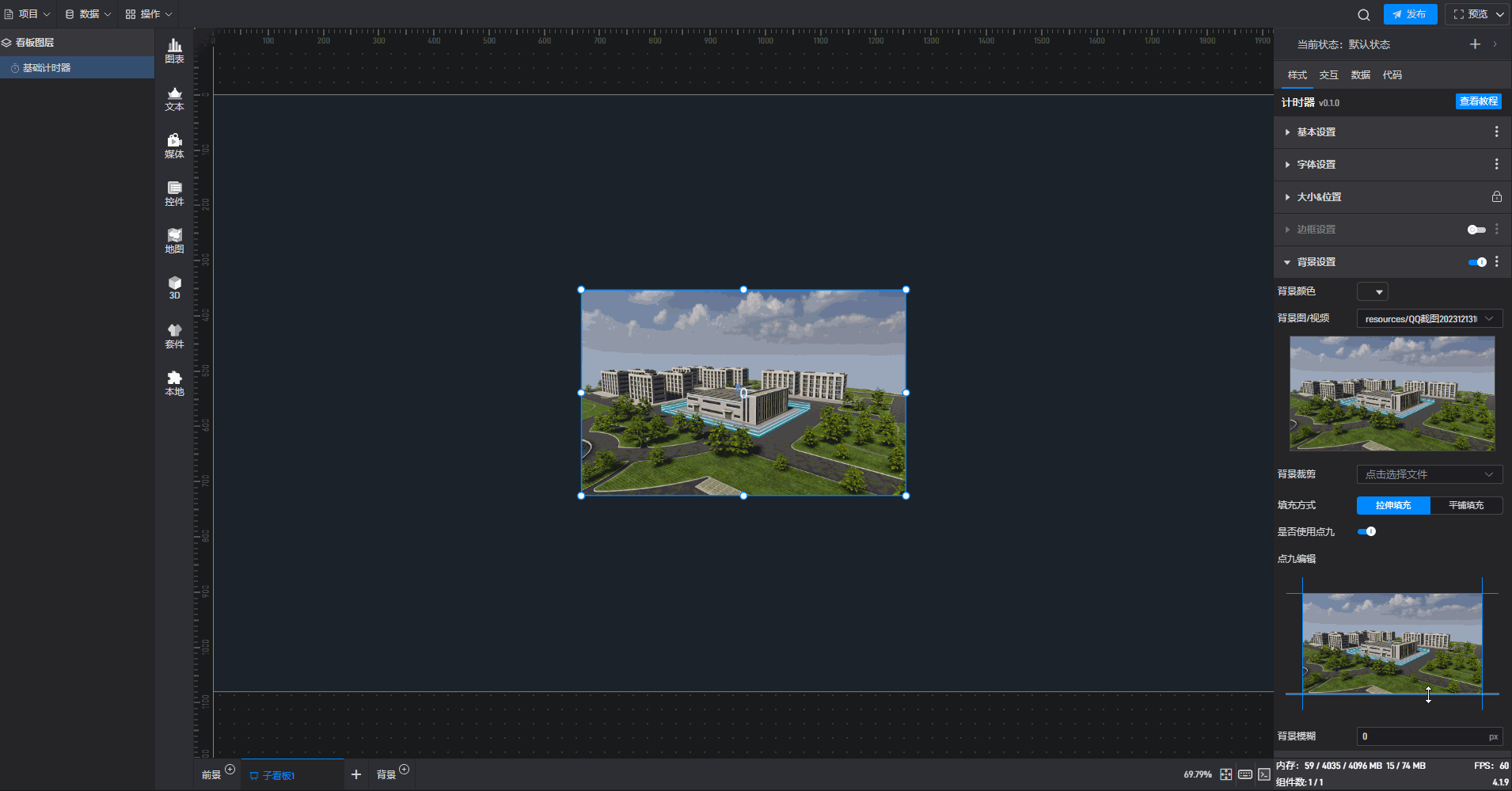This screenshot has width=1512, height=791.
Task: Open the 背景颜色 color swatch picker
Action: 1372,291
